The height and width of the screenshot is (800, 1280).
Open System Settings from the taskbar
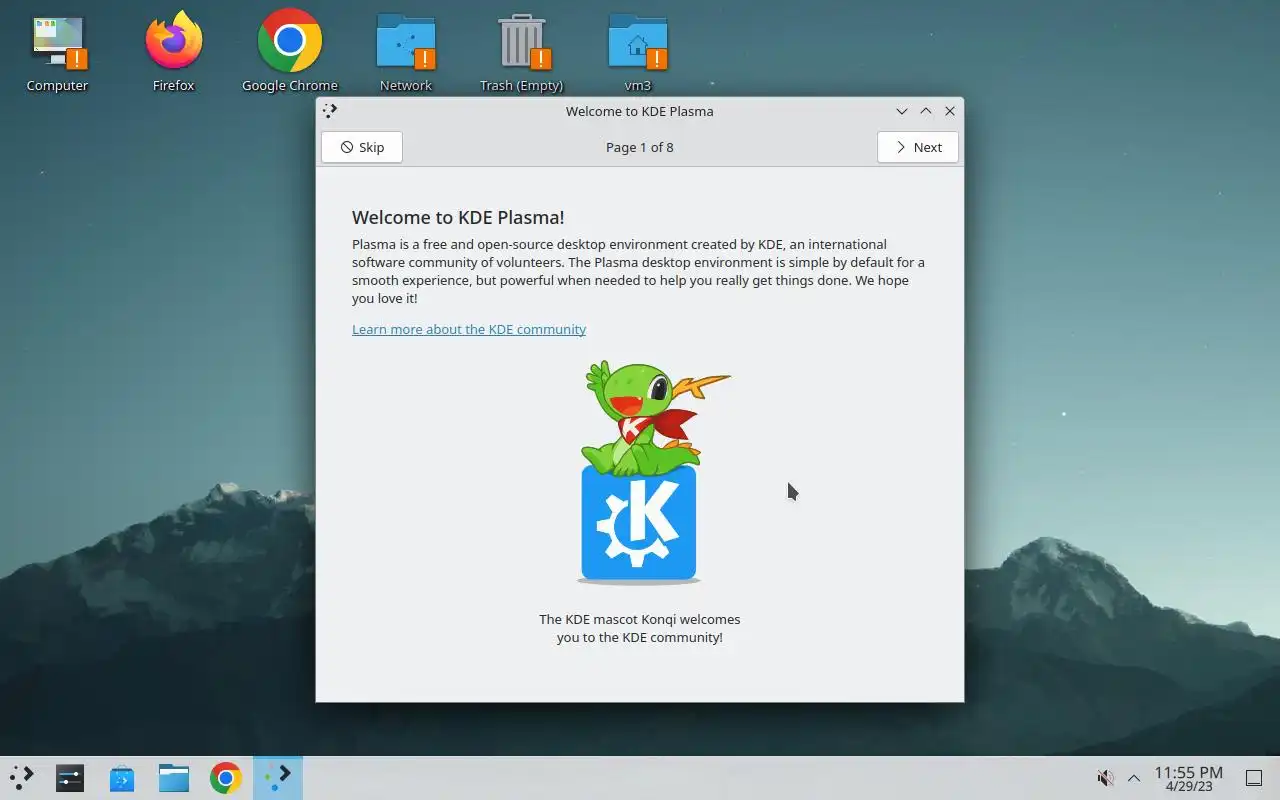(70, 778)
